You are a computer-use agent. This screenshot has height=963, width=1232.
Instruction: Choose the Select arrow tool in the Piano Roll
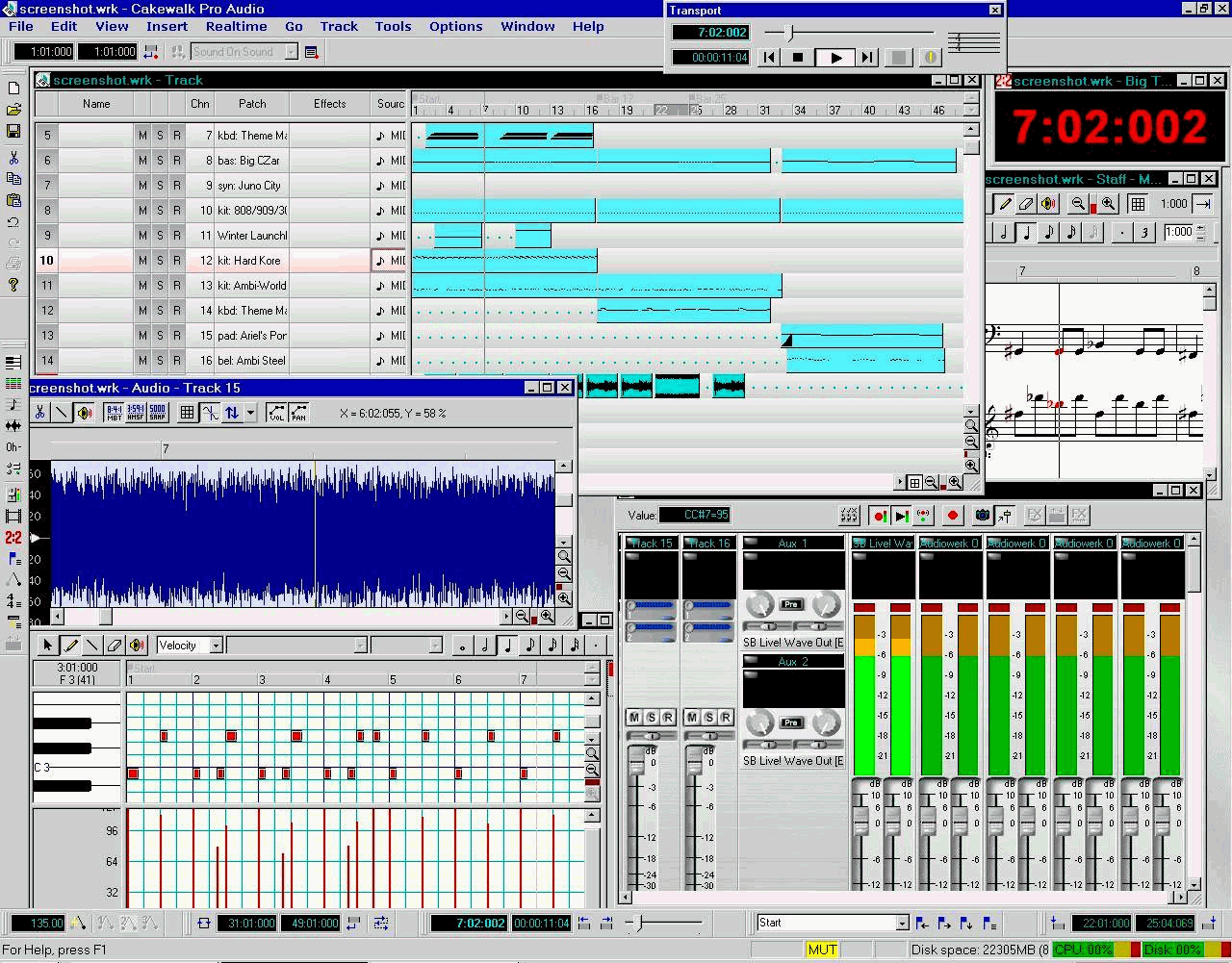[47, 646]
